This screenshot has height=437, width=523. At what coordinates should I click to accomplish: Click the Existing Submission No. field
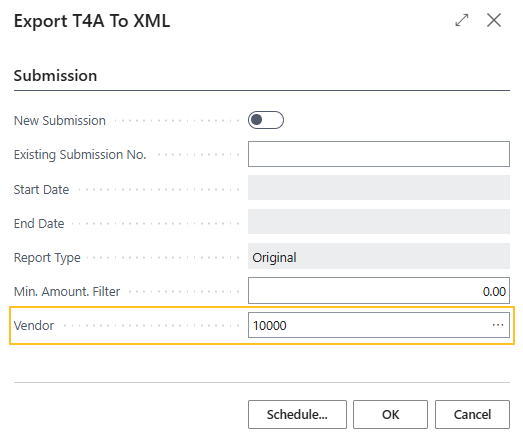coord(379,154)
